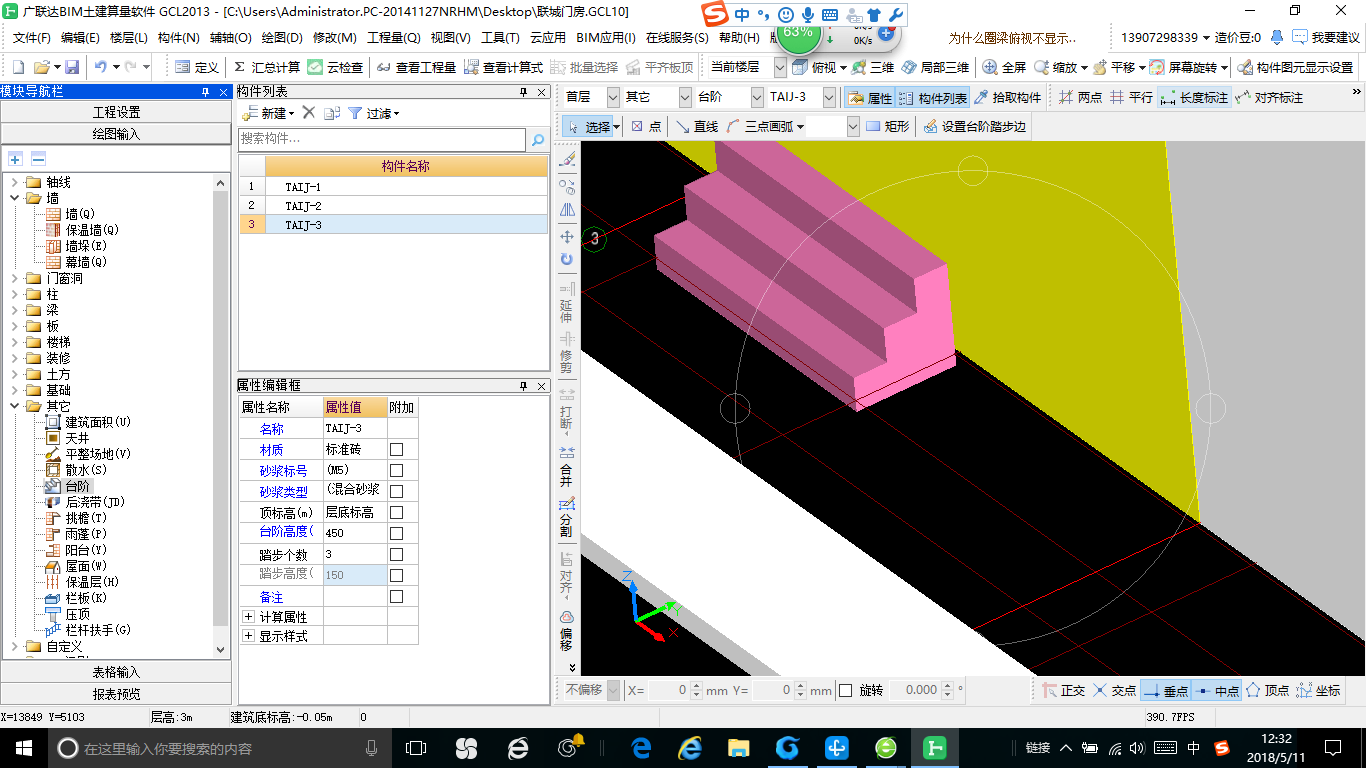Image resolution: width=1366 pixels, height=768 pixels.
Task: Activate 长度标注 length dimension tool
Action: coord(1194,98)
